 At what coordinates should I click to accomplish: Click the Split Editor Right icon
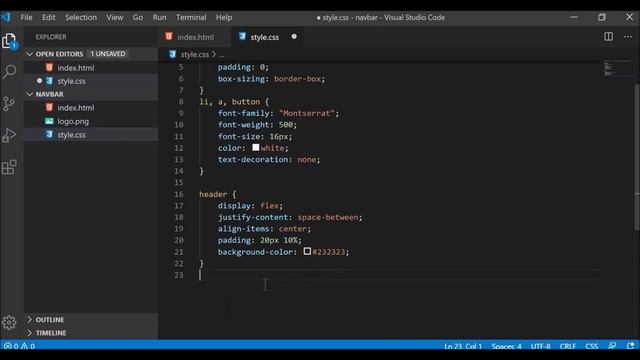(x=608, y=37)
